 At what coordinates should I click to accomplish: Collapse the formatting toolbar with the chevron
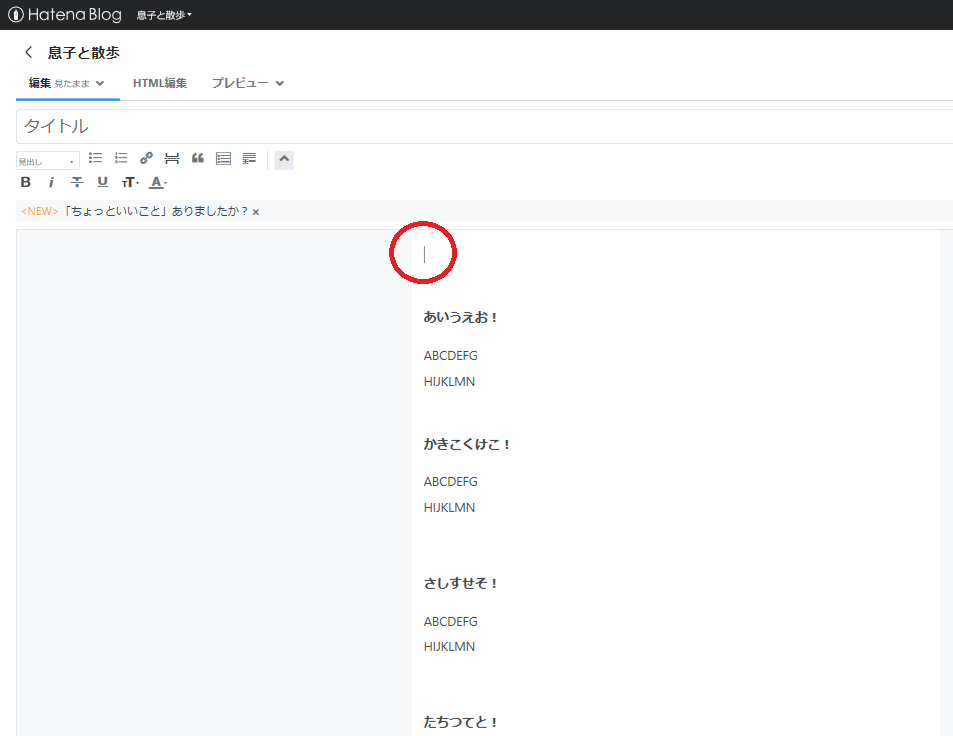pyautogui.click(x=283, y=160)
